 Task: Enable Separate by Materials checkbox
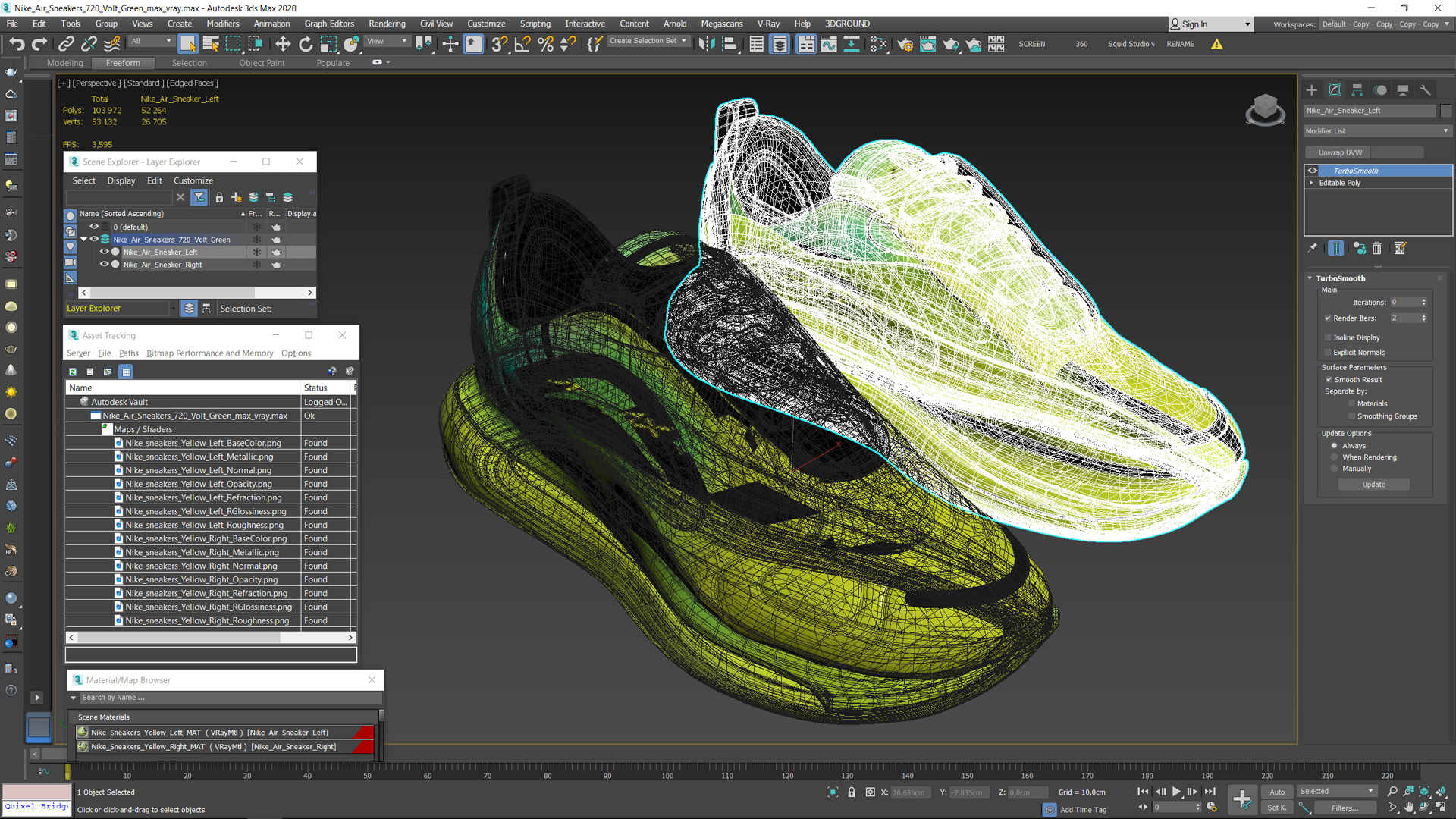[x=1351, y=403]
